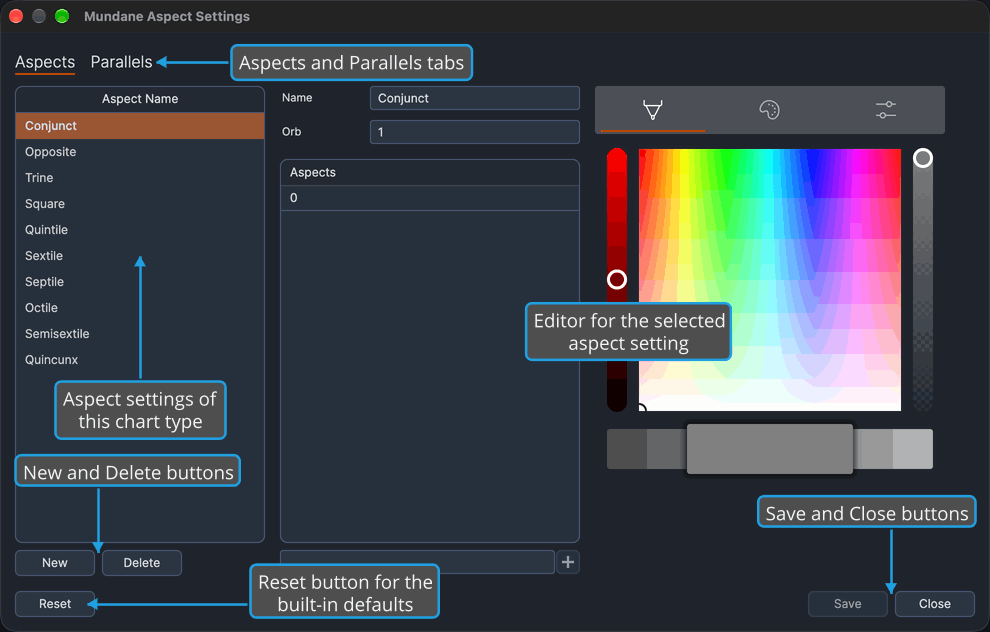Screen dimensions: 990x632
Task: Select Trine in the aspect list
Action: point(140,177)
